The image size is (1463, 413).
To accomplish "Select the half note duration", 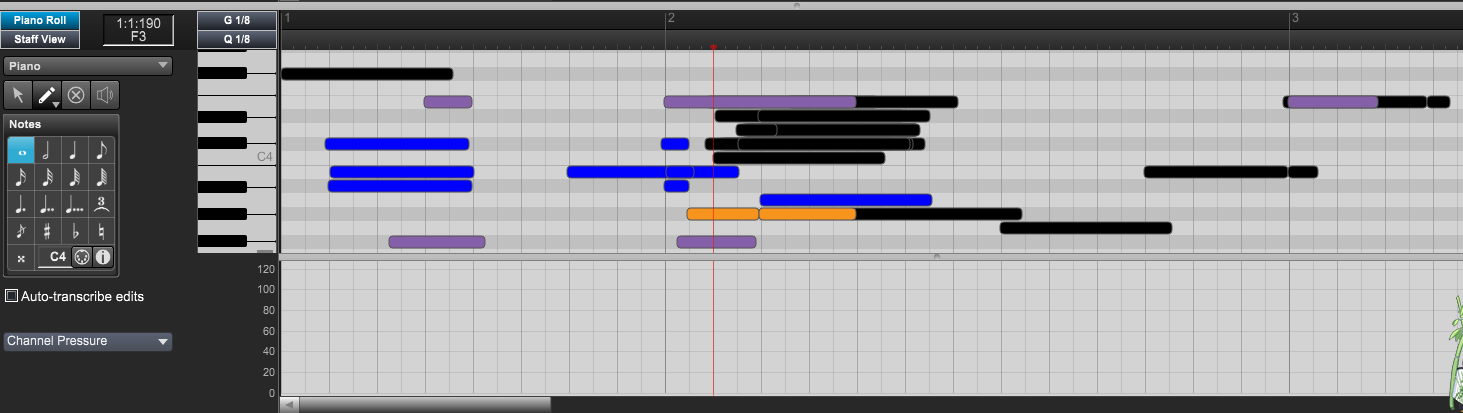I will pos(48,151).
